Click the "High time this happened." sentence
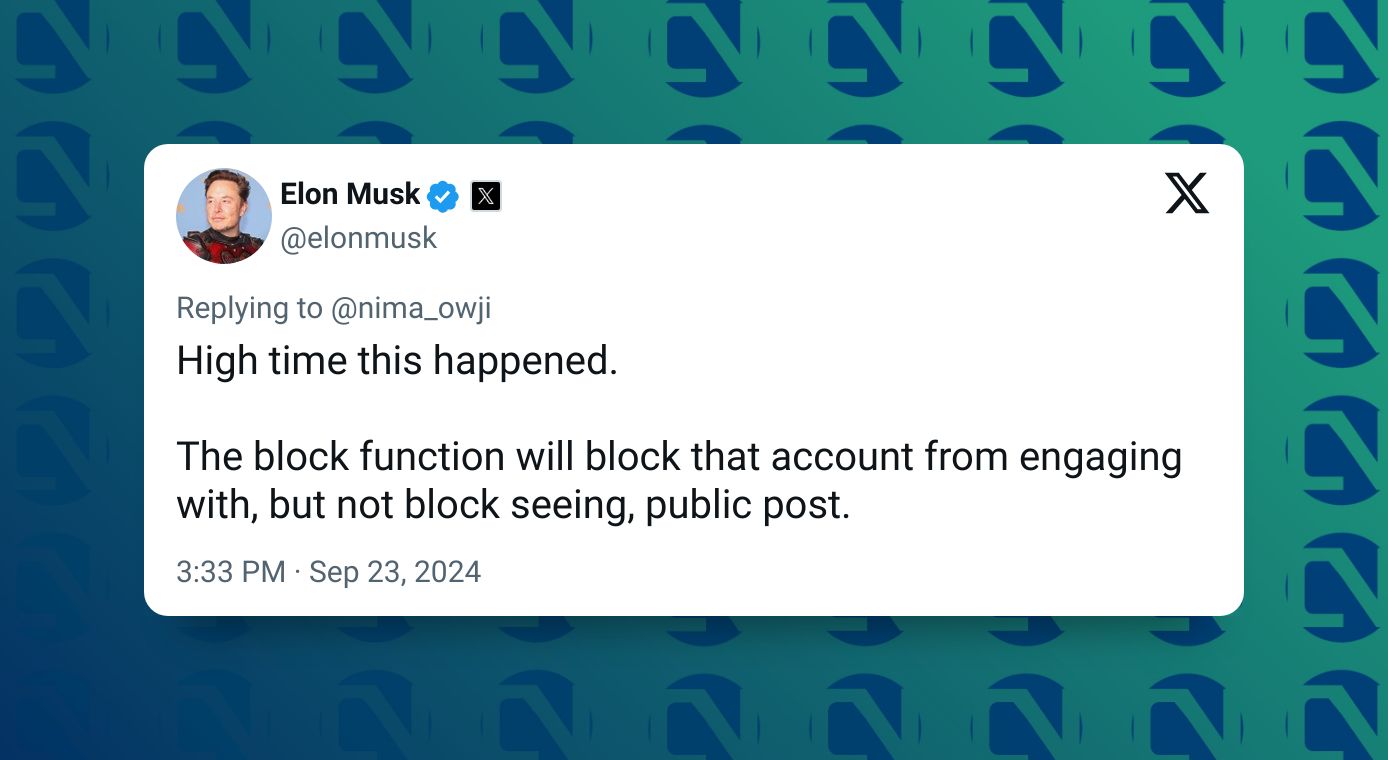 [397, 360]
